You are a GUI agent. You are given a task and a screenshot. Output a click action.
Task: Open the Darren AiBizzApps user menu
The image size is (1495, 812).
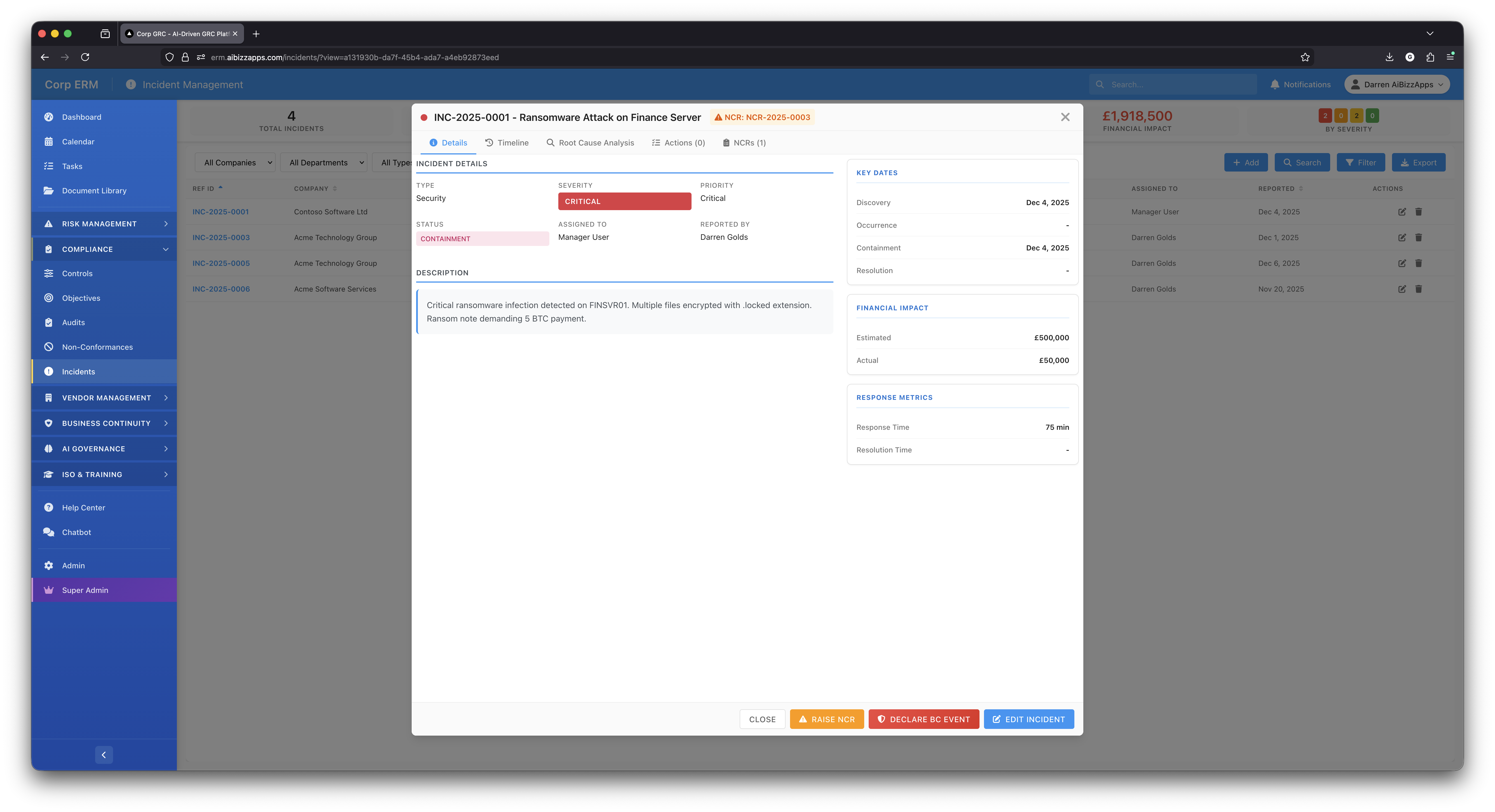tap(1397, 85)
